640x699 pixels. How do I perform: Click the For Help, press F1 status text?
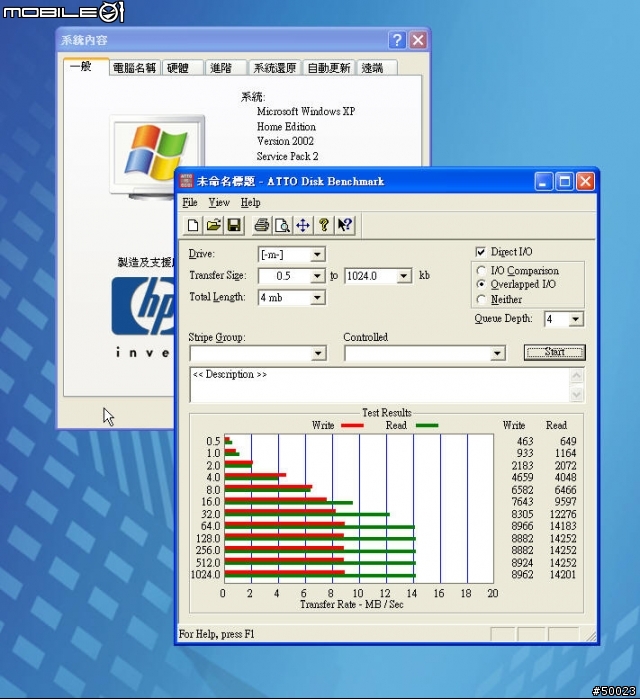pyautogui.click(x=217, y=634)
